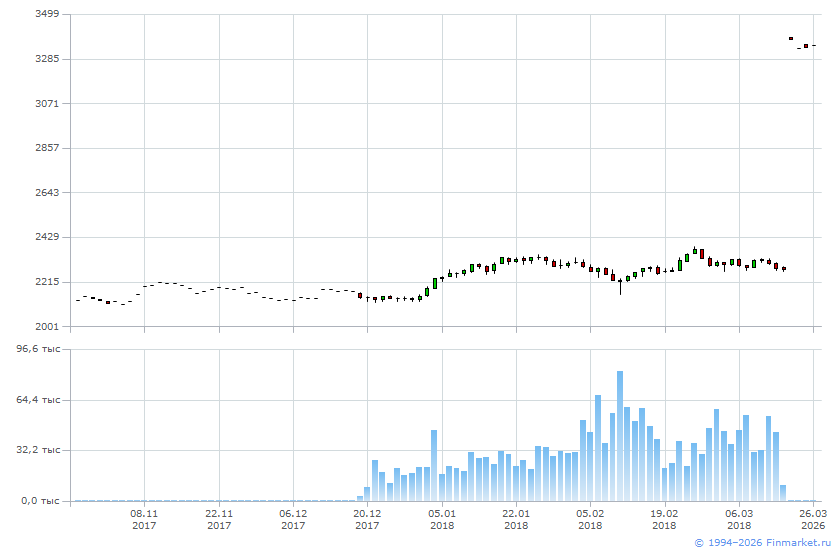Click the 3499 price axis label
The height and width of the screenshot is (550, 840).
[46, 14]
